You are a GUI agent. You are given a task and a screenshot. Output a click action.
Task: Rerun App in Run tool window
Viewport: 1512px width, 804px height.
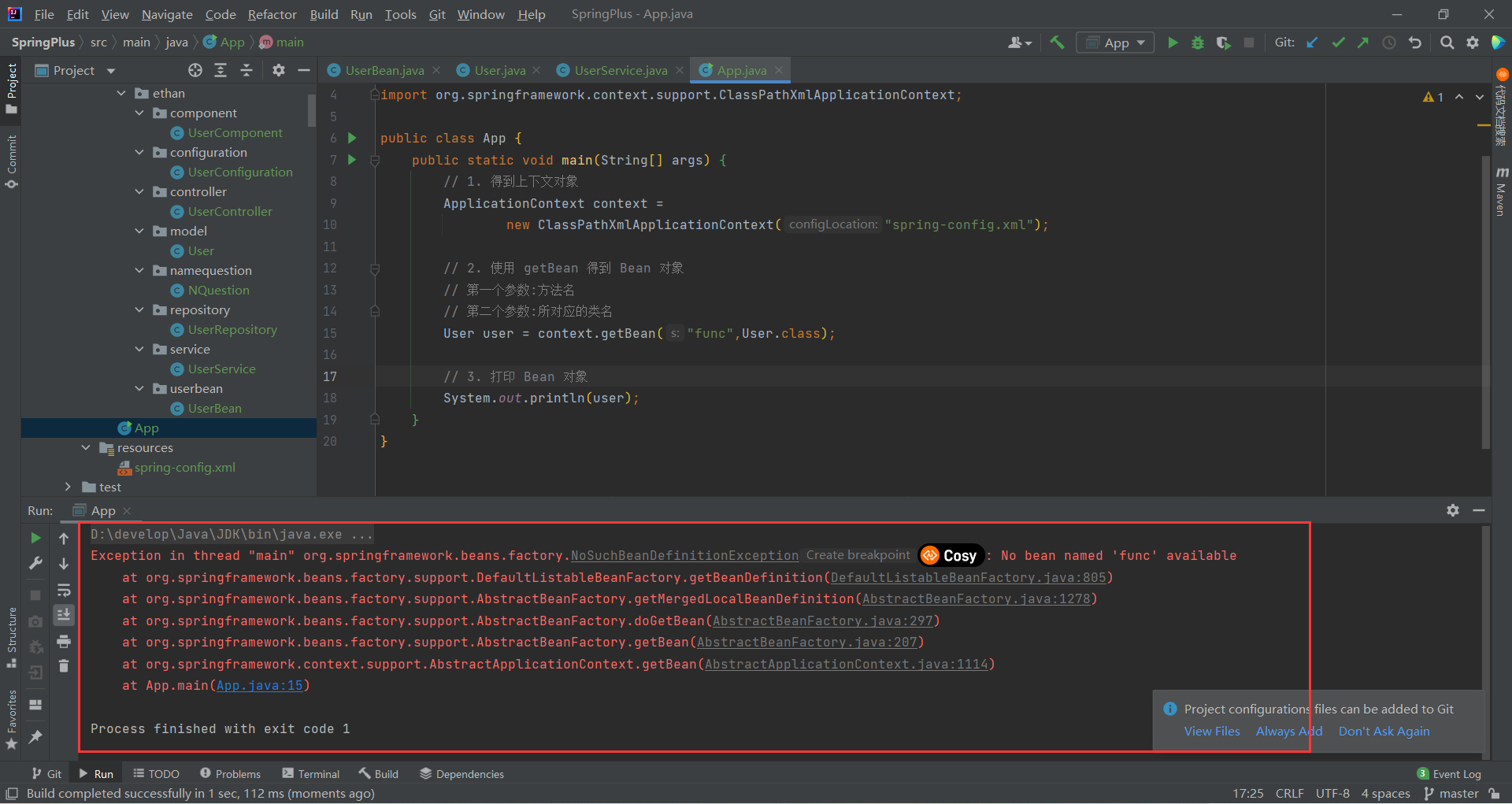tap(35, 538)
